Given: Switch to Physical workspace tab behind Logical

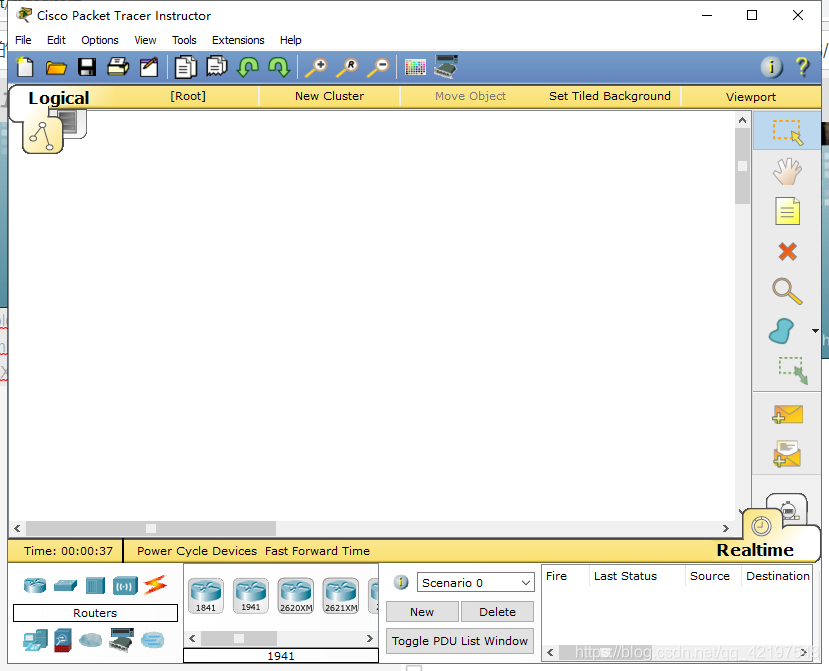Looking at the screenshot, I should pos(75,123).
